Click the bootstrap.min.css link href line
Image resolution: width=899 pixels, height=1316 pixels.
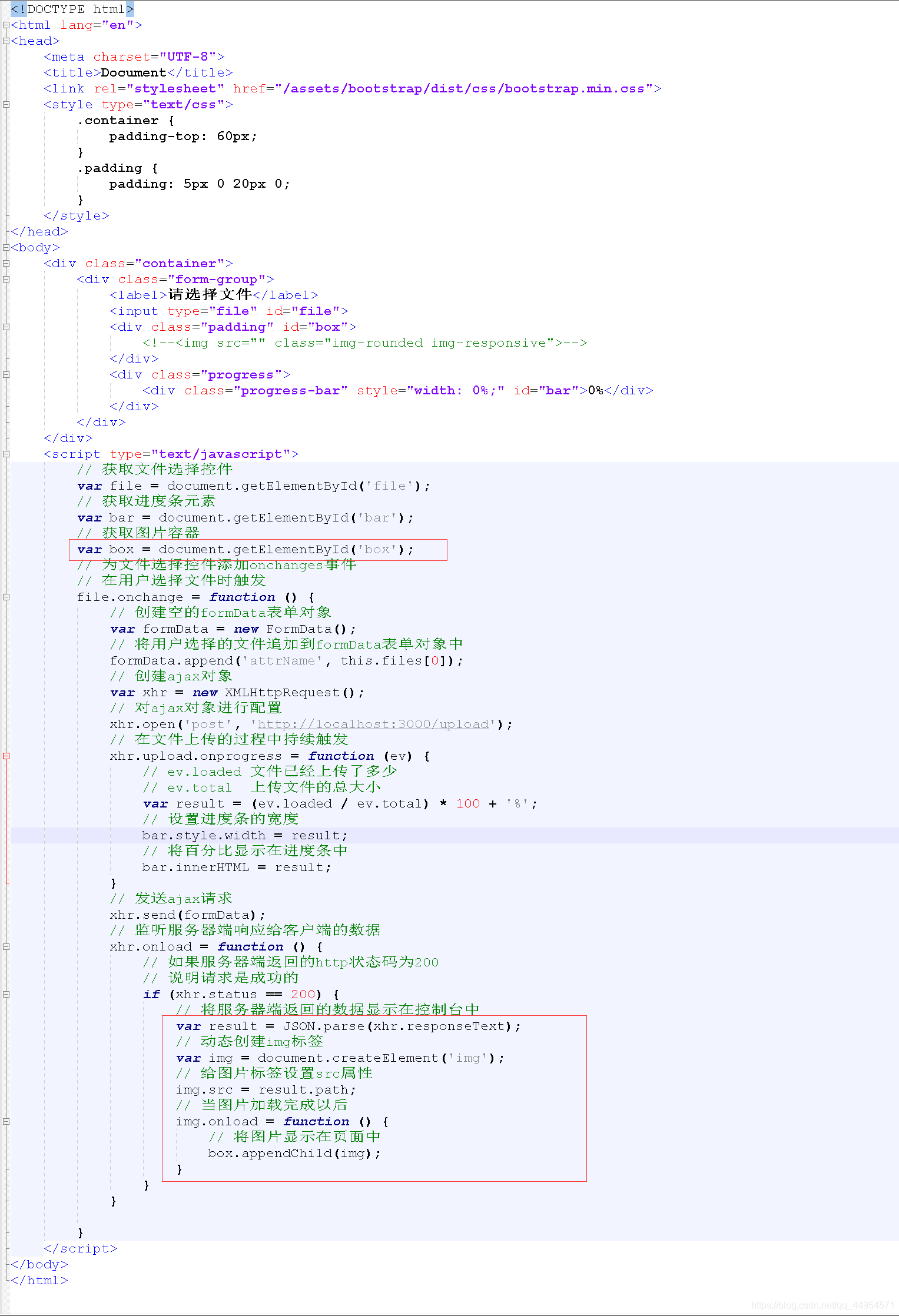tap(353, 89)
